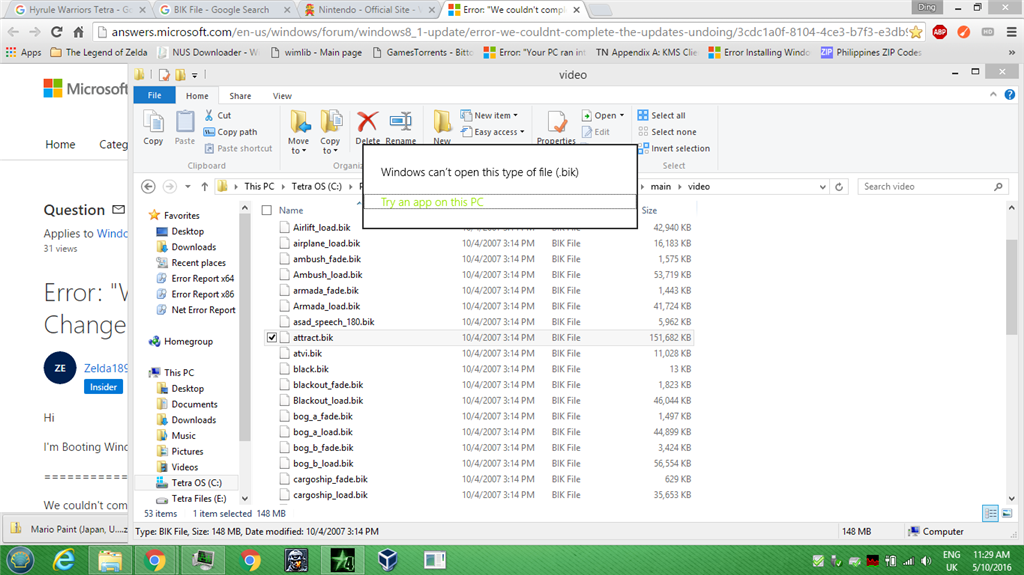The width and height of the screenshot is (1024, 575).
Task: Collapse the ribbon with the chevron
Action: (x=993, y=95)
